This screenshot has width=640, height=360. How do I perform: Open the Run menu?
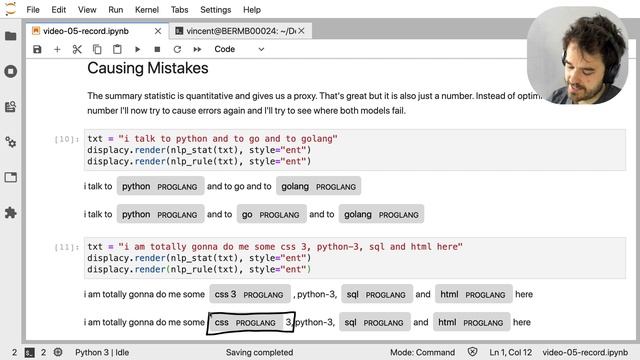(x=116, y=10)
